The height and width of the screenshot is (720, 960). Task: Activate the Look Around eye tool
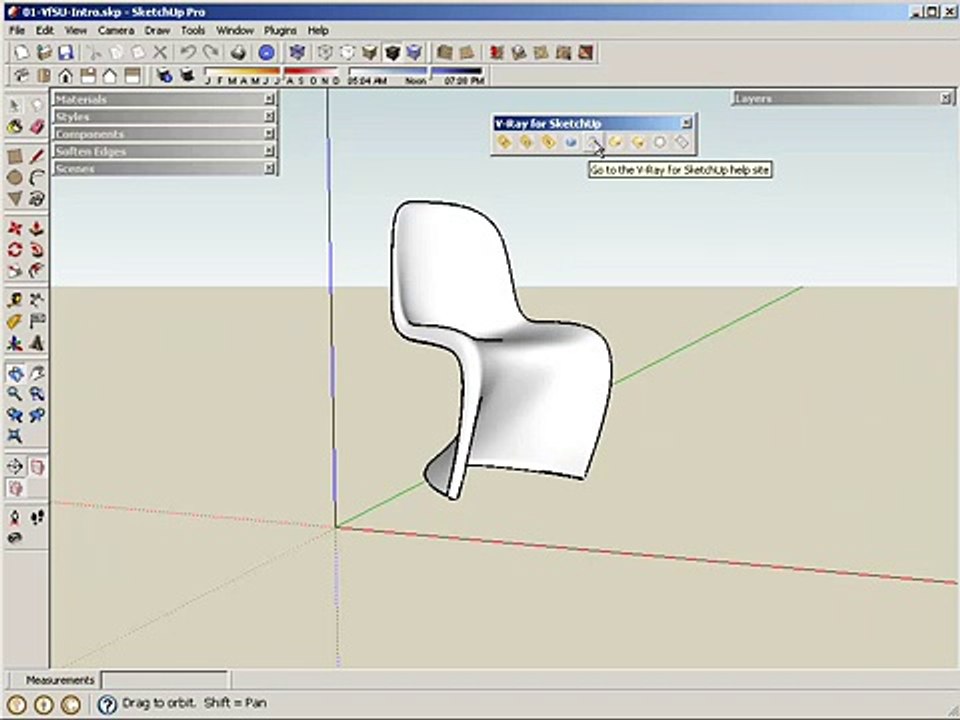pyautogui.click(x=15, y=538)
